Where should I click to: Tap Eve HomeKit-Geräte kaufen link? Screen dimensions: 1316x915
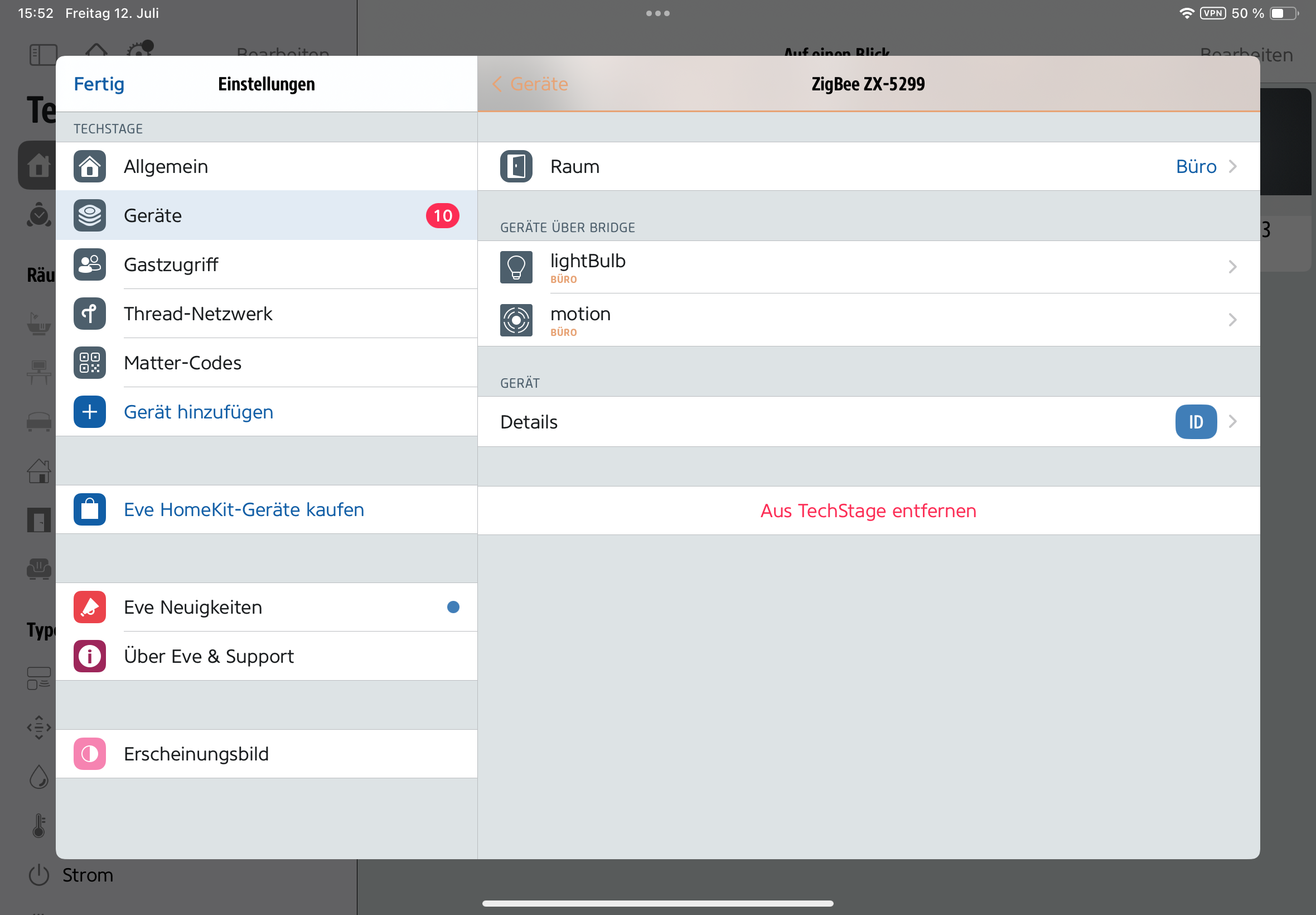(x=244, y=509)
